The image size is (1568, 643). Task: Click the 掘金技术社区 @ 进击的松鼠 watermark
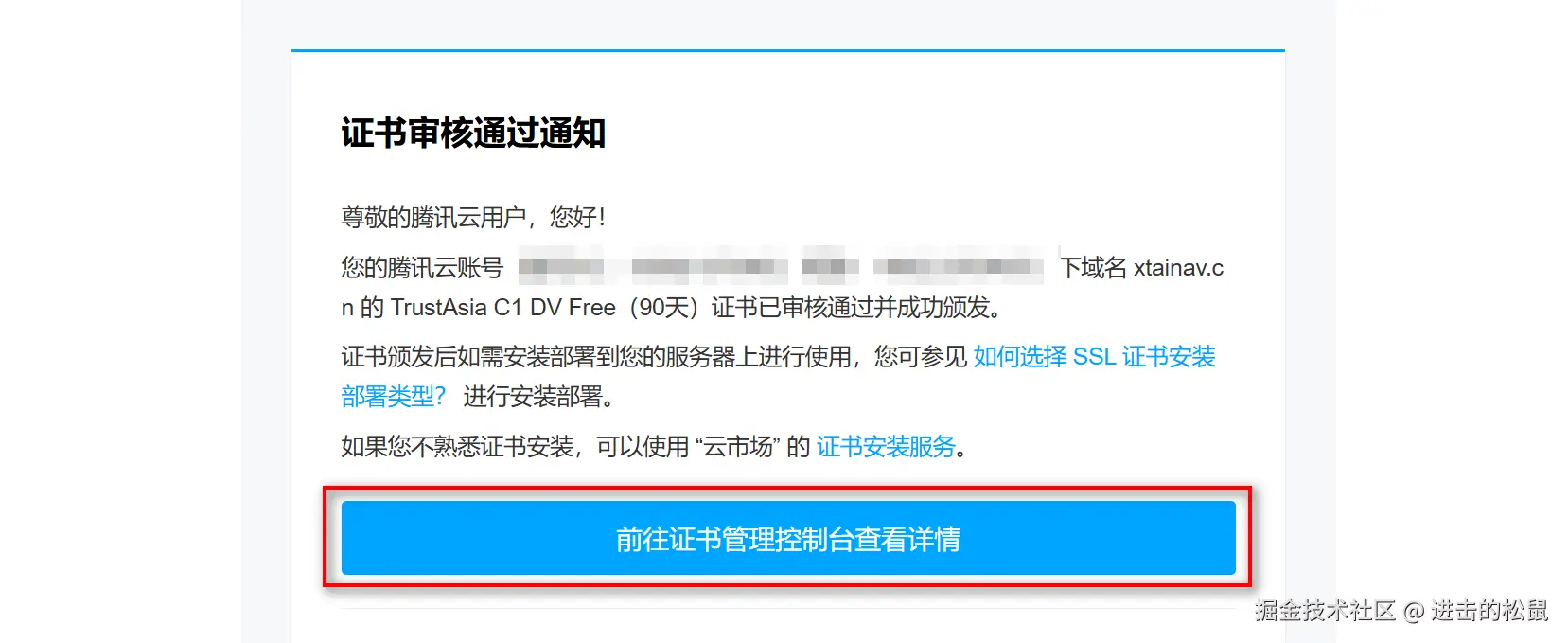point(1401,611)
